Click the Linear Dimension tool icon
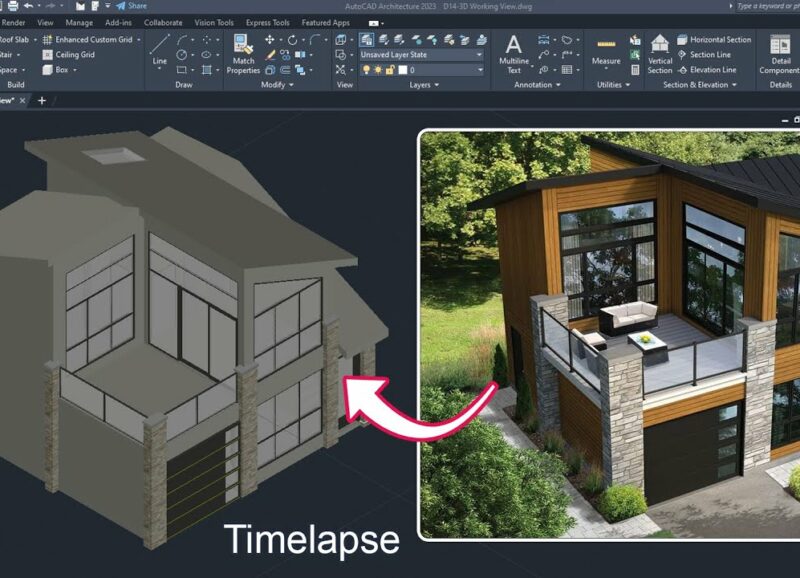Screen dimensions: 800x578 (544, 40)
